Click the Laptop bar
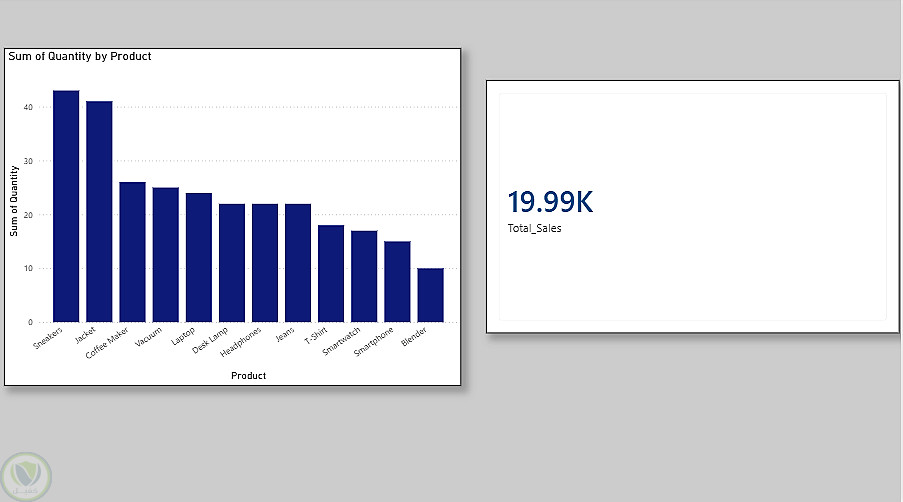 [x=199, y=257]
